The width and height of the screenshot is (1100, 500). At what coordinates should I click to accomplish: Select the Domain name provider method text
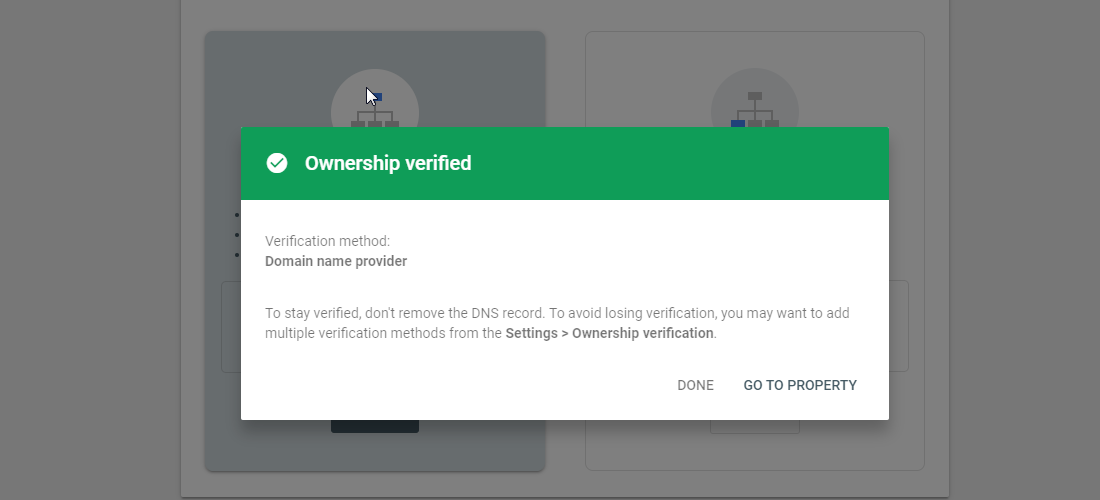(x=336, y=262)
